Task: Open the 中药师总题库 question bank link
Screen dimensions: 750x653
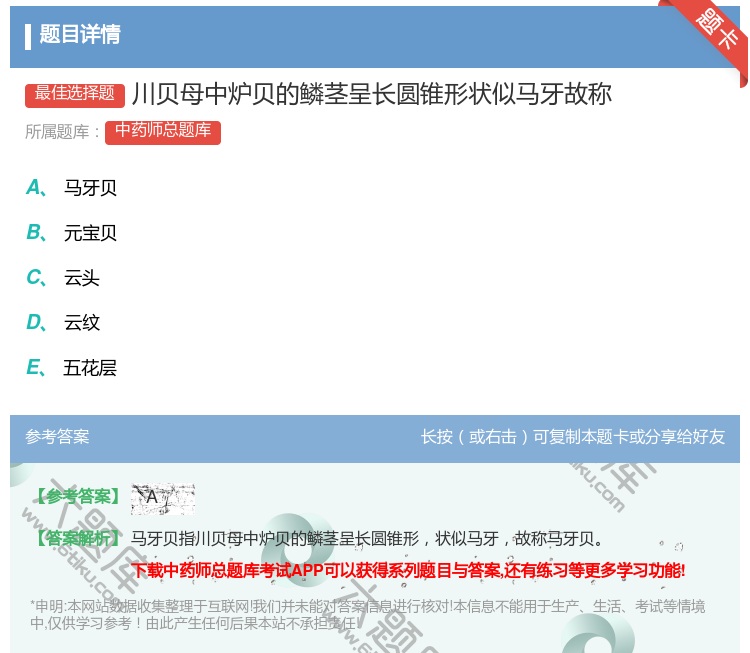Action: tap(163, 132)
